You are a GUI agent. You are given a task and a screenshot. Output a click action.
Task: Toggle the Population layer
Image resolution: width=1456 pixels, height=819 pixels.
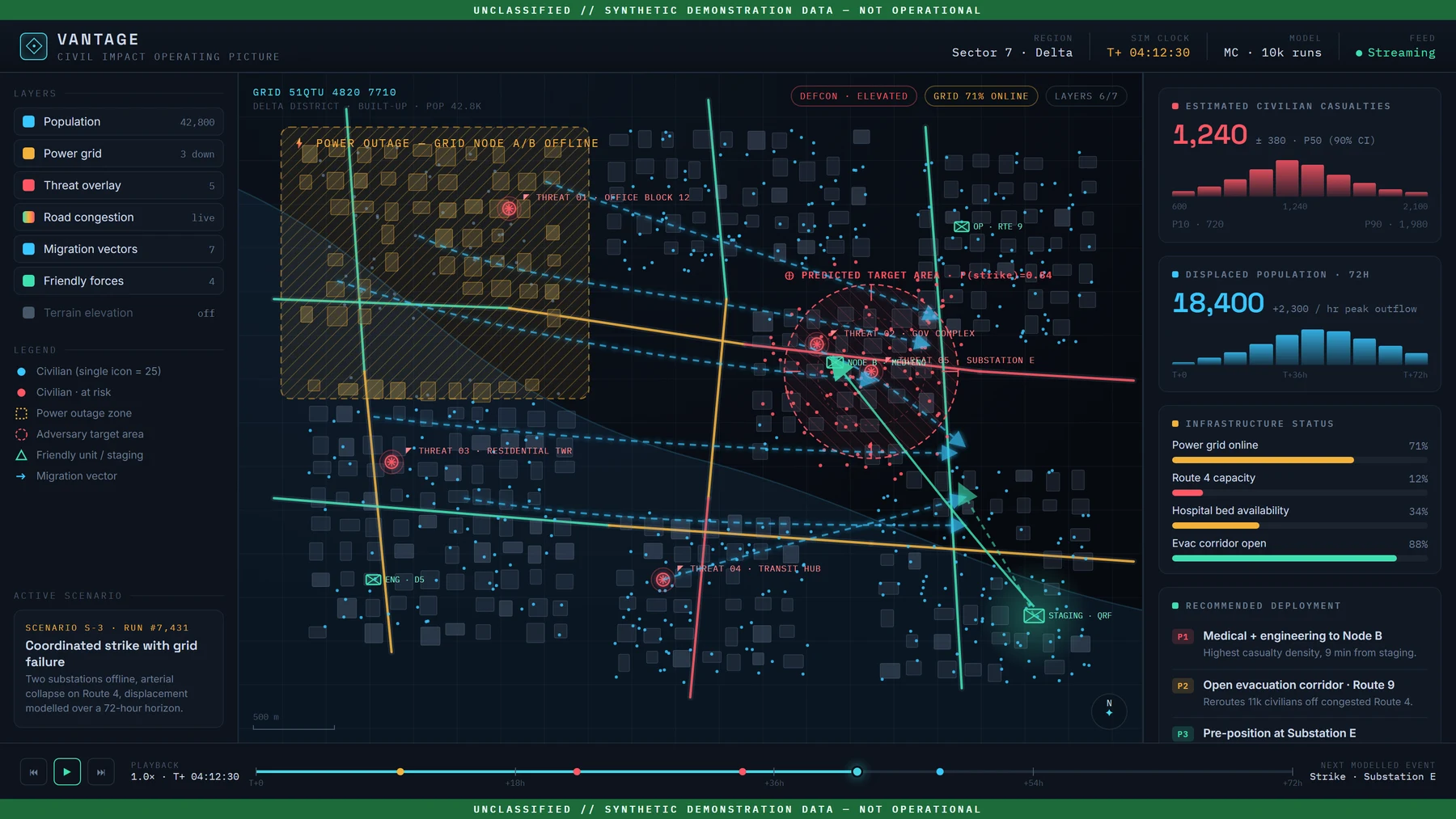coord(119,122)
